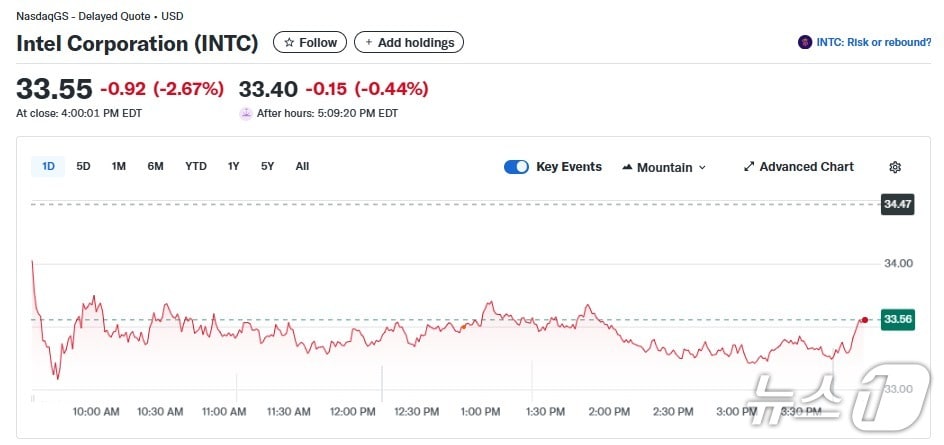Viewport: 944px width, 445px height.
Task: Click the star icon in Follow button
Action: point(289,43)
